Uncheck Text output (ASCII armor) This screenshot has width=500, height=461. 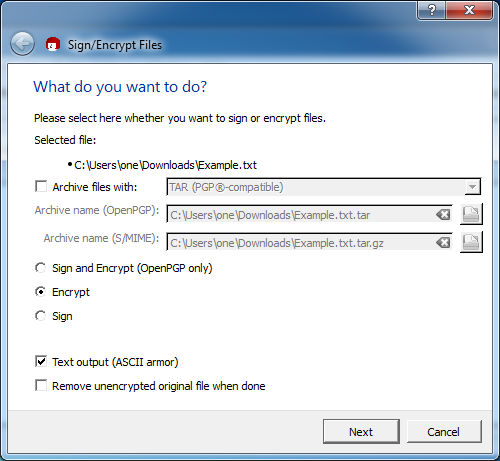click(x=41, y=361)
